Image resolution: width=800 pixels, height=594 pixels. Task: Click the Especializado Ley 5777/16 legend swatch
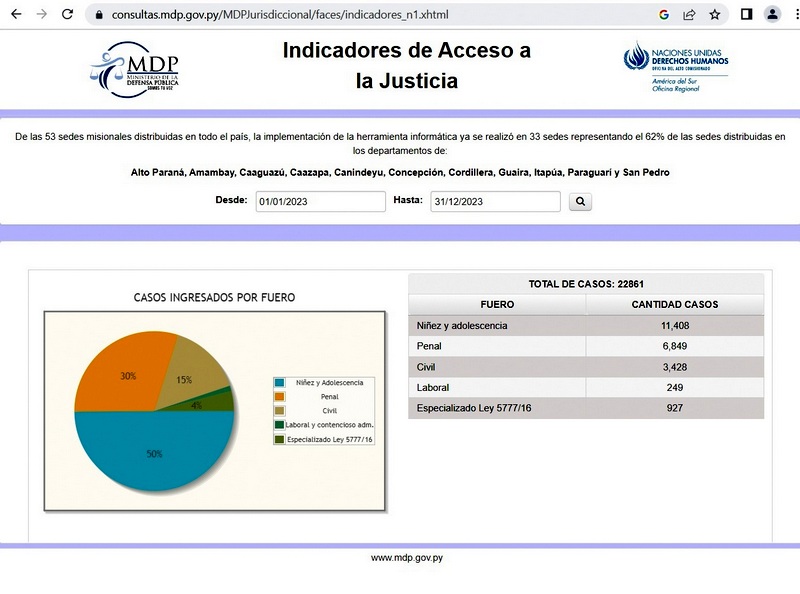coord(279,439)
